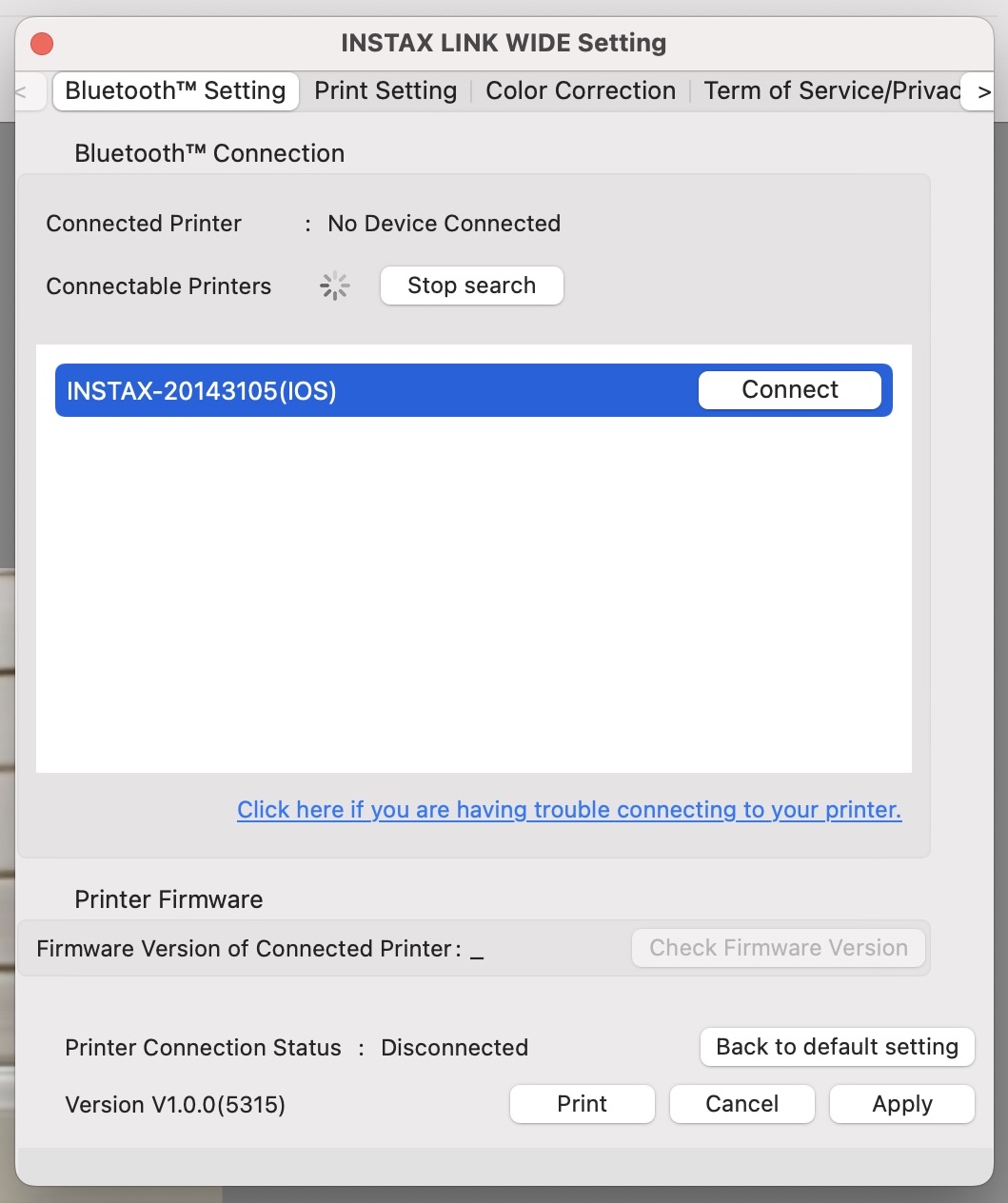Cancel the settings dialog

(741, 1104)
